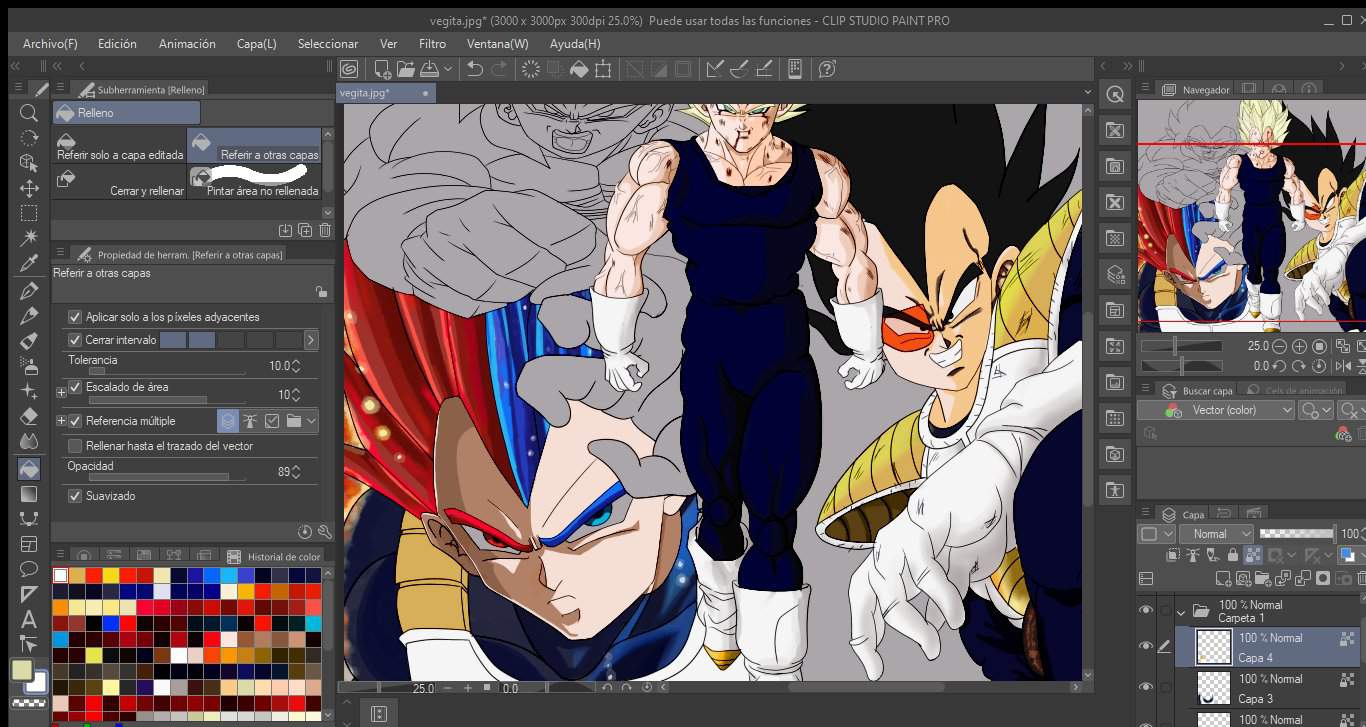Viewport: 1366px width, 727px height.
Task: Click the Save icon in command bar
Action: click(429, 69)
